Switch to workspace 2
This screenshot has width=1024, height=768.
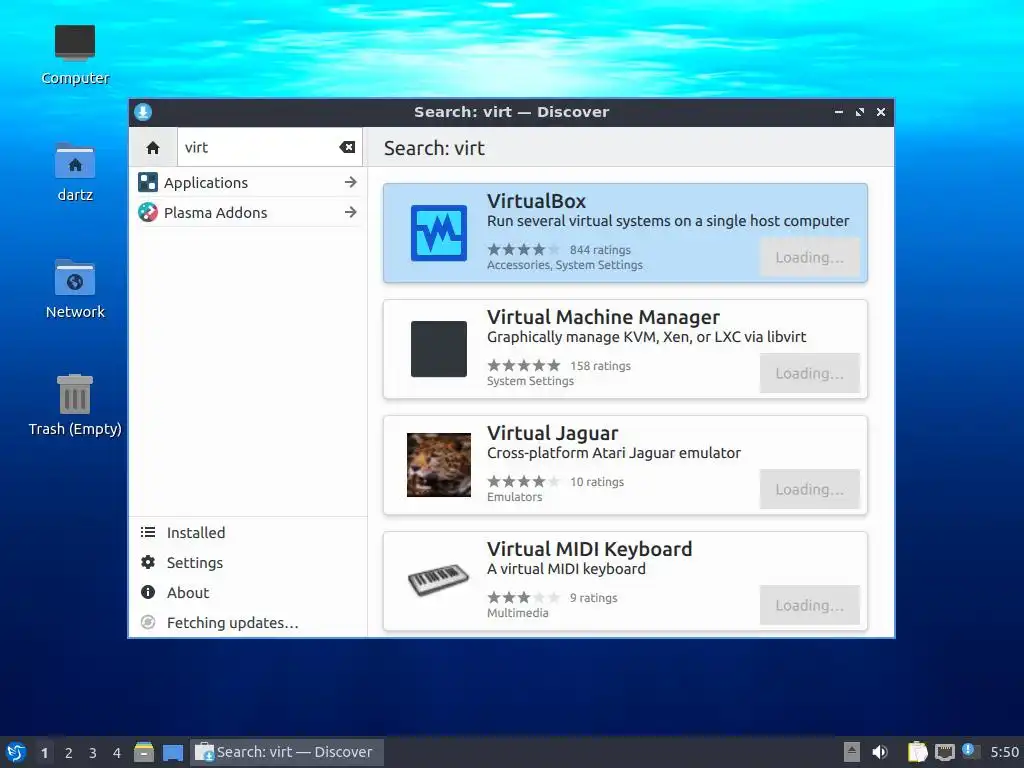pos(69,753)
